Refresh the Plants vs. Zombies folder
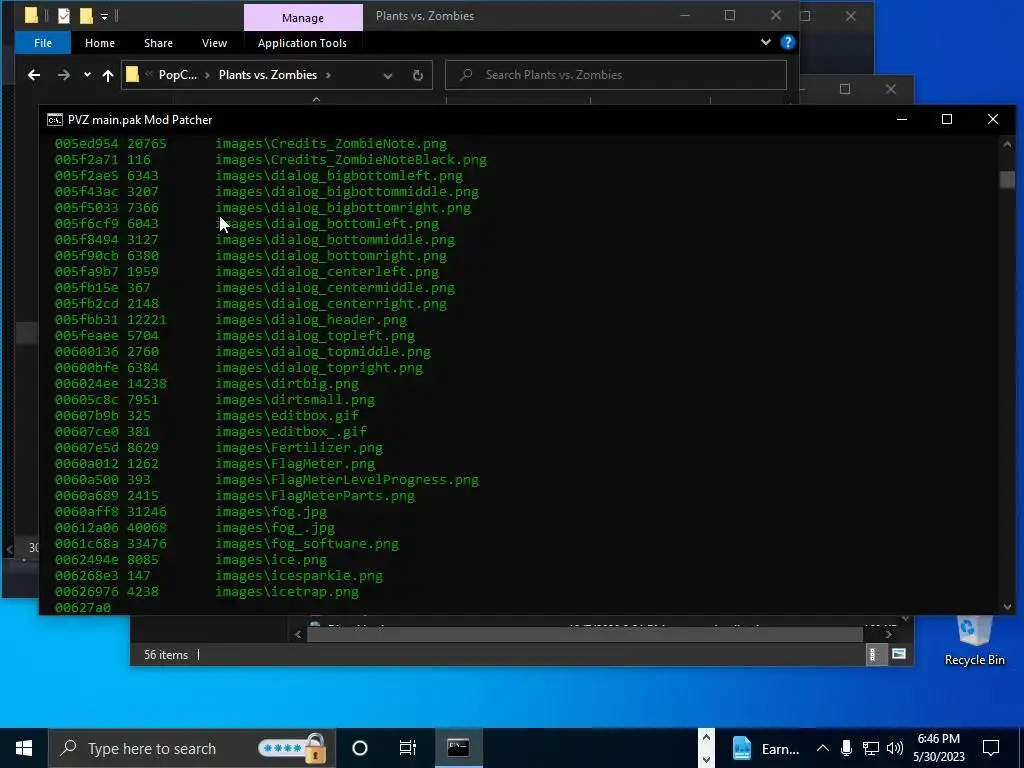This screenshot has height=768, width=1024. tap(418, 76)
